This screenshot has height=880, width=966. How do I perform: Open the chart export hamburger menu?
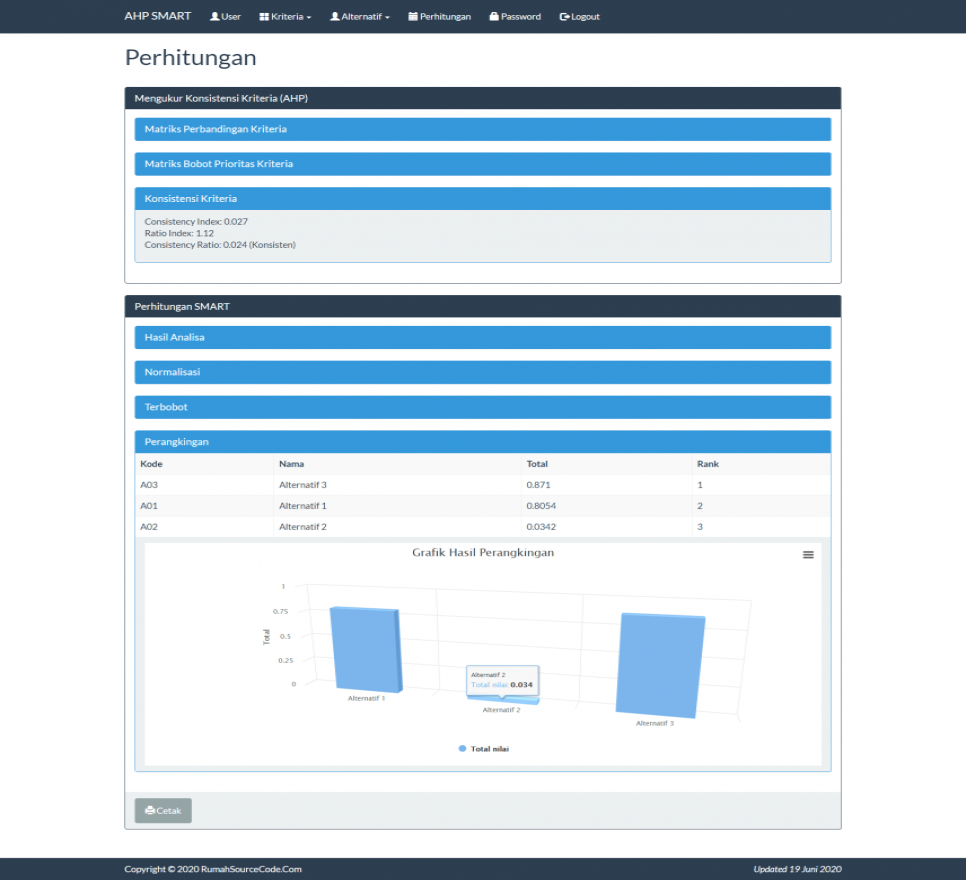click(x=808, y=553)
